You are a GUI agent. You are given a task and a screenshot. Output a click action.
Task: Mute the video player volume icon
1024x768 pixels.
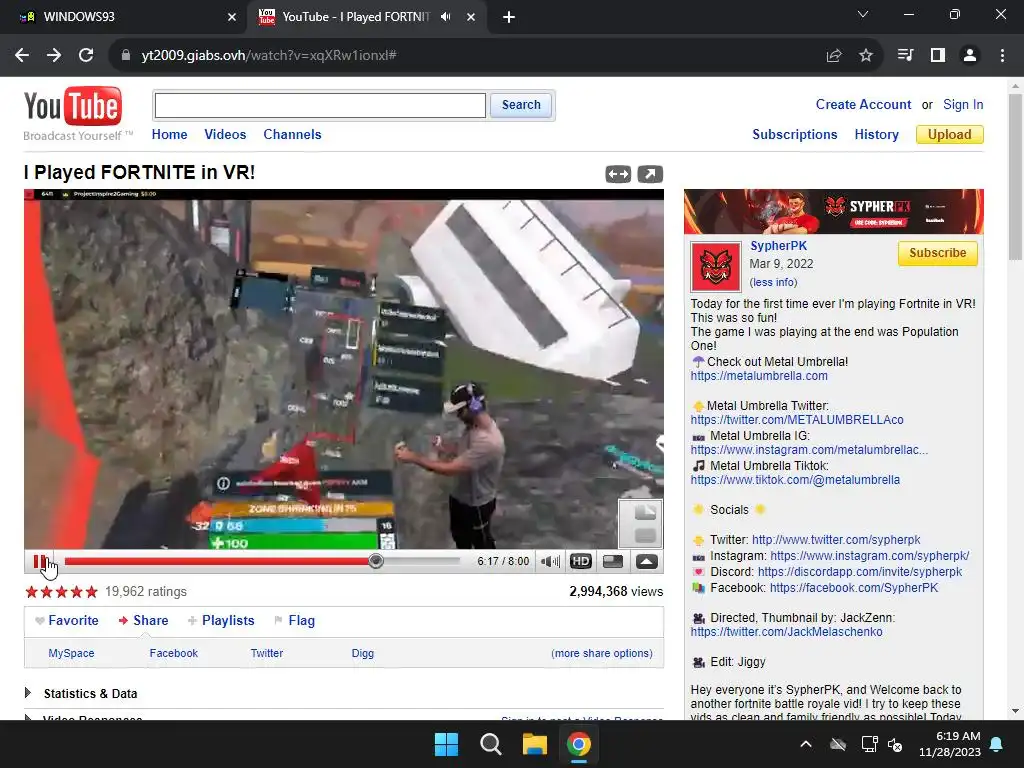(551, 561)
